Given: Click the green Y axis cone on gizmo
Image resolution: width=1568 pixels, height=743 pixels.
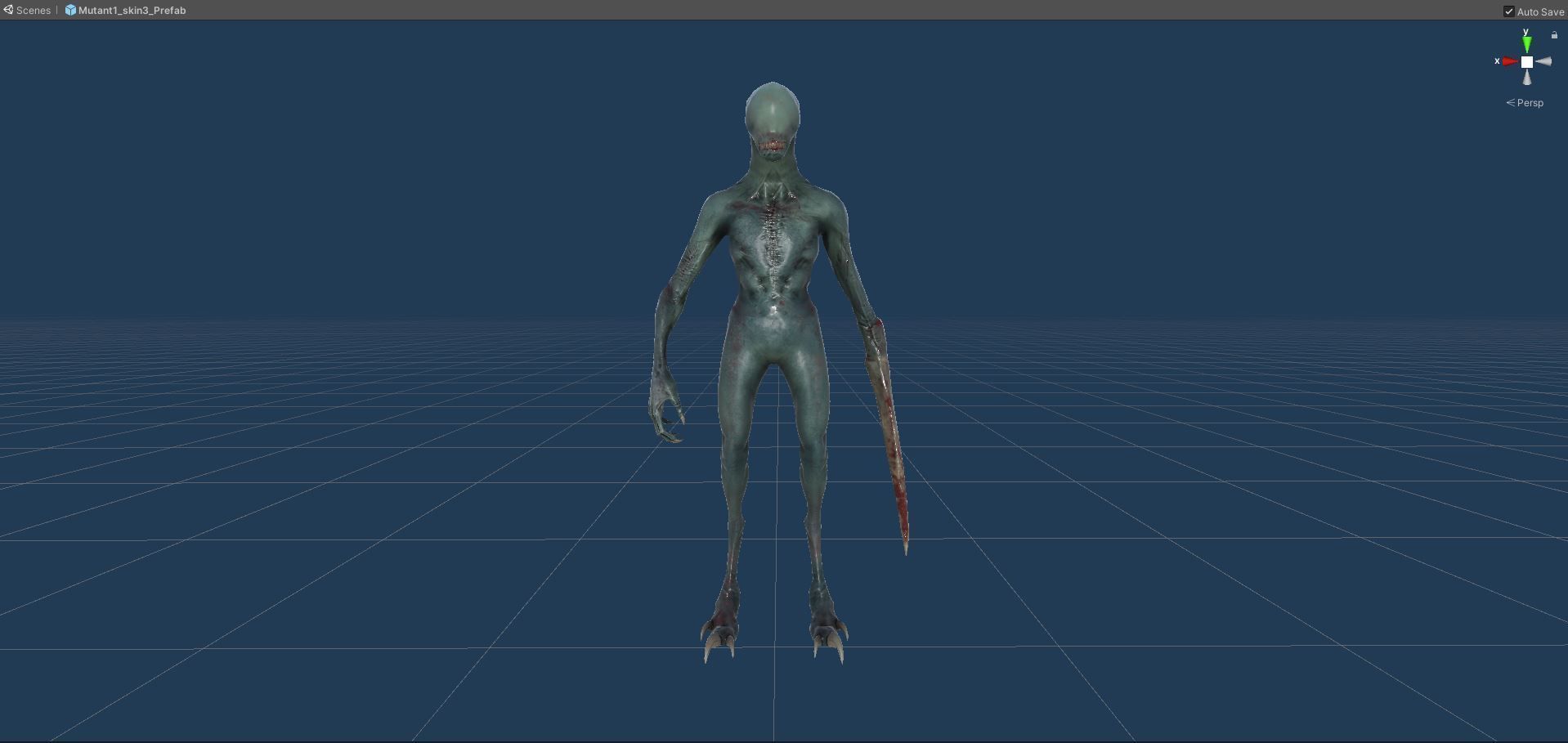Looking at the screenshot, I should [x=1526, y=44].
